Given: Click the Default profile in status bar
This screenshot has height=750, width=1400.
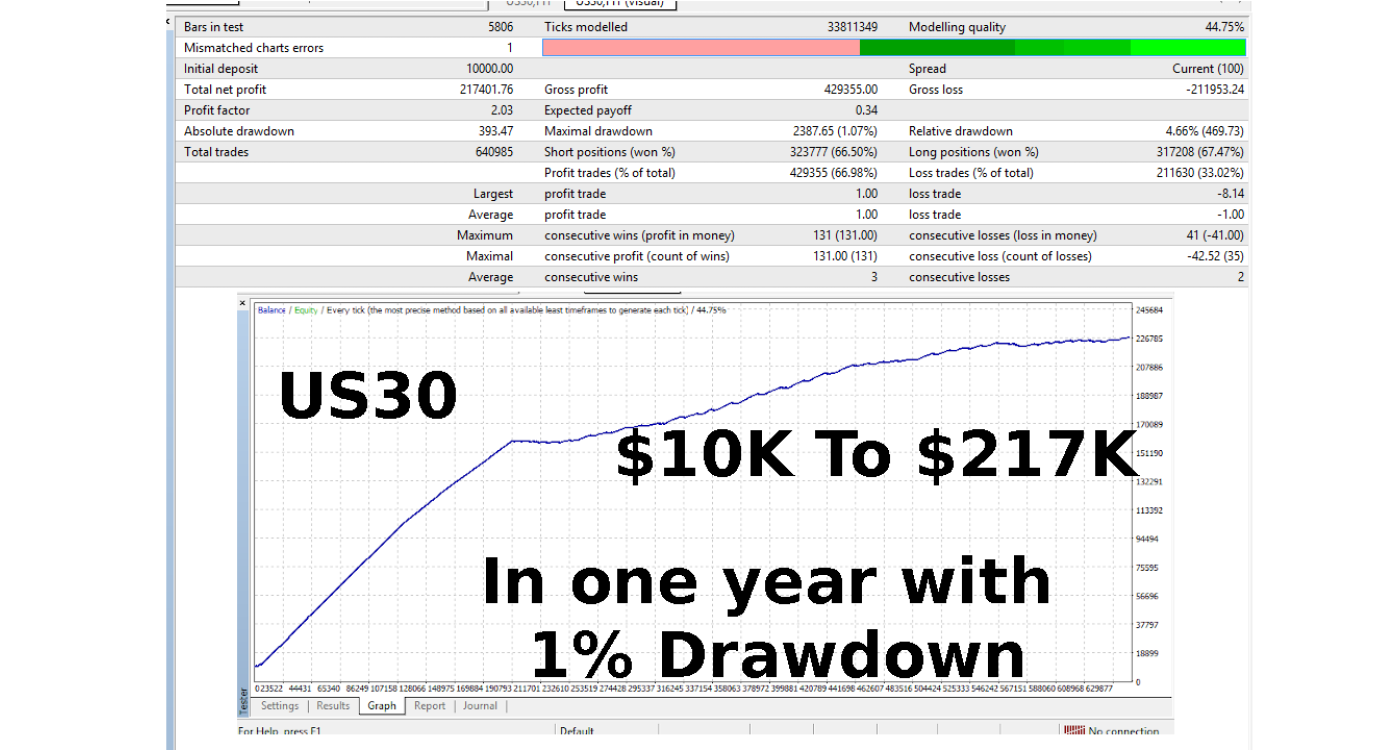Looking at the screenshot, I should [578, 732].
